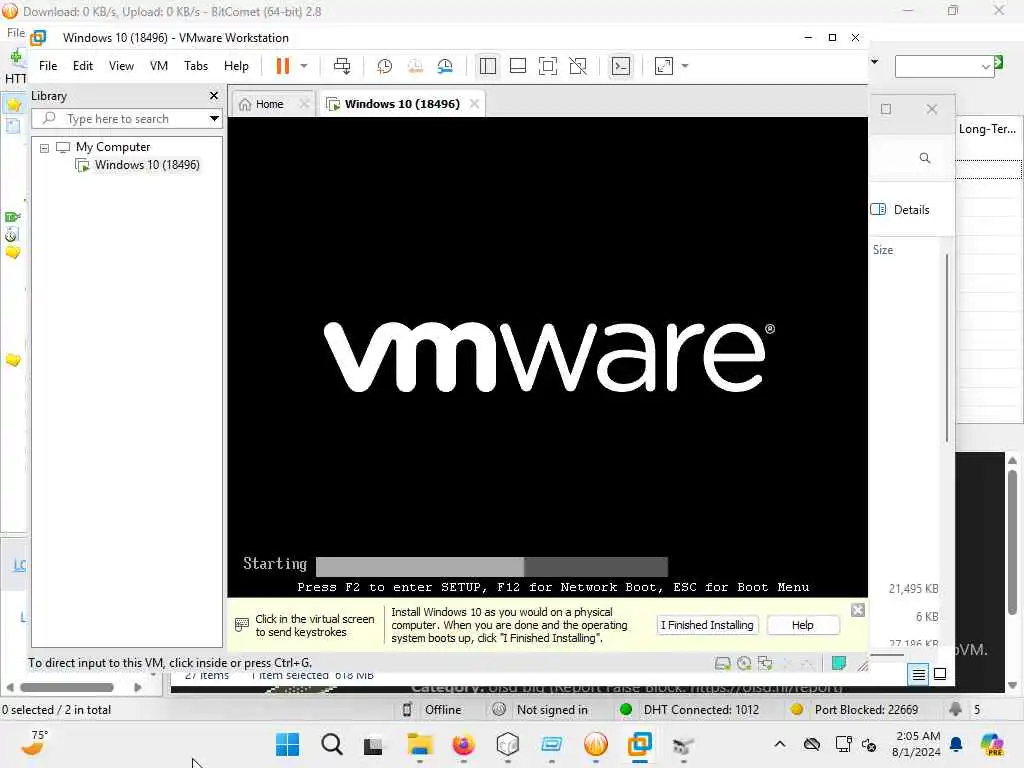Click VMware Workstation taskbar icon
This screenshot has width=1024, height=768.
pos(639,744)
